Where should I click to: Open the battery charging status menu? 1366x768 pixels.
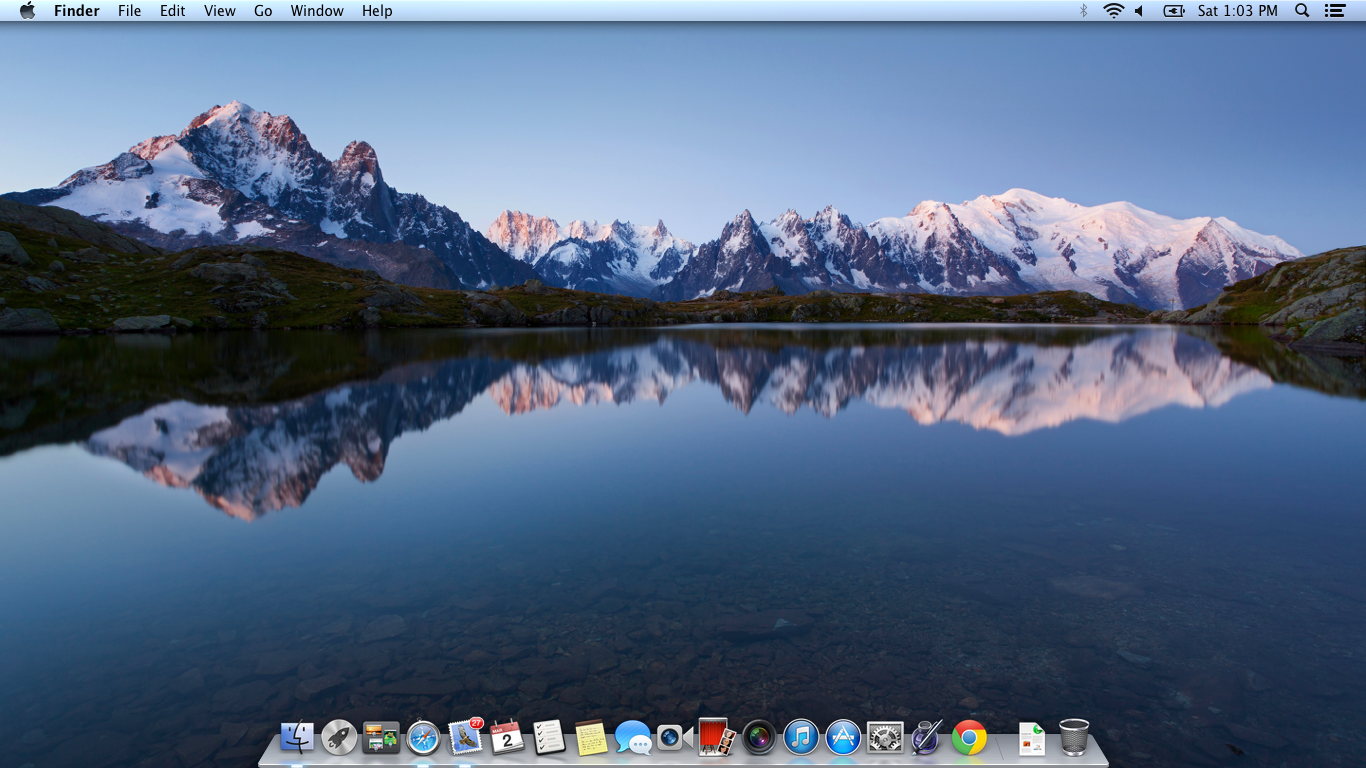1173,11
